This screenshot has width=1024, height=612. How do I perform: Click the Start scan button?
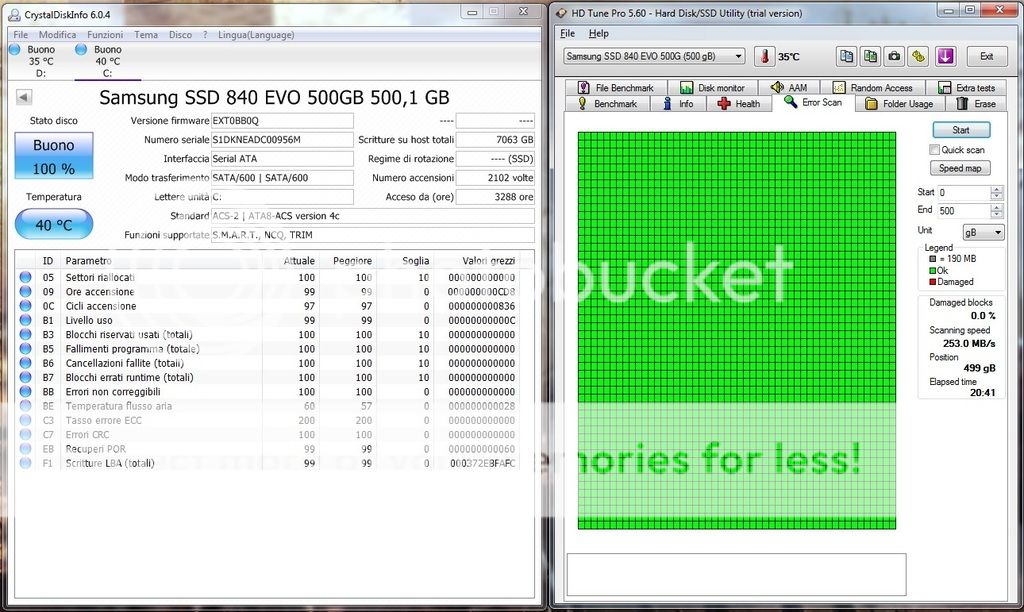[961, 130]
